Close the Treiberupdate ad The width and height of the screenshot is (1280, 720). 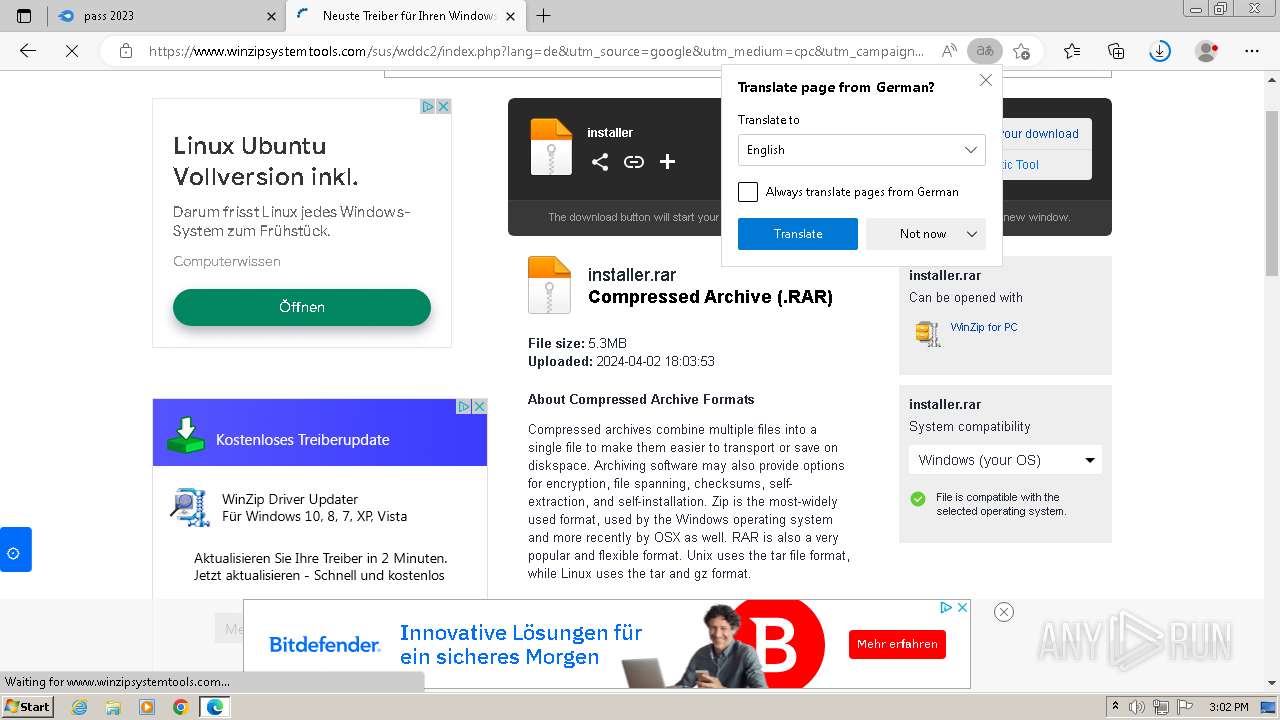tap(479, 406)
